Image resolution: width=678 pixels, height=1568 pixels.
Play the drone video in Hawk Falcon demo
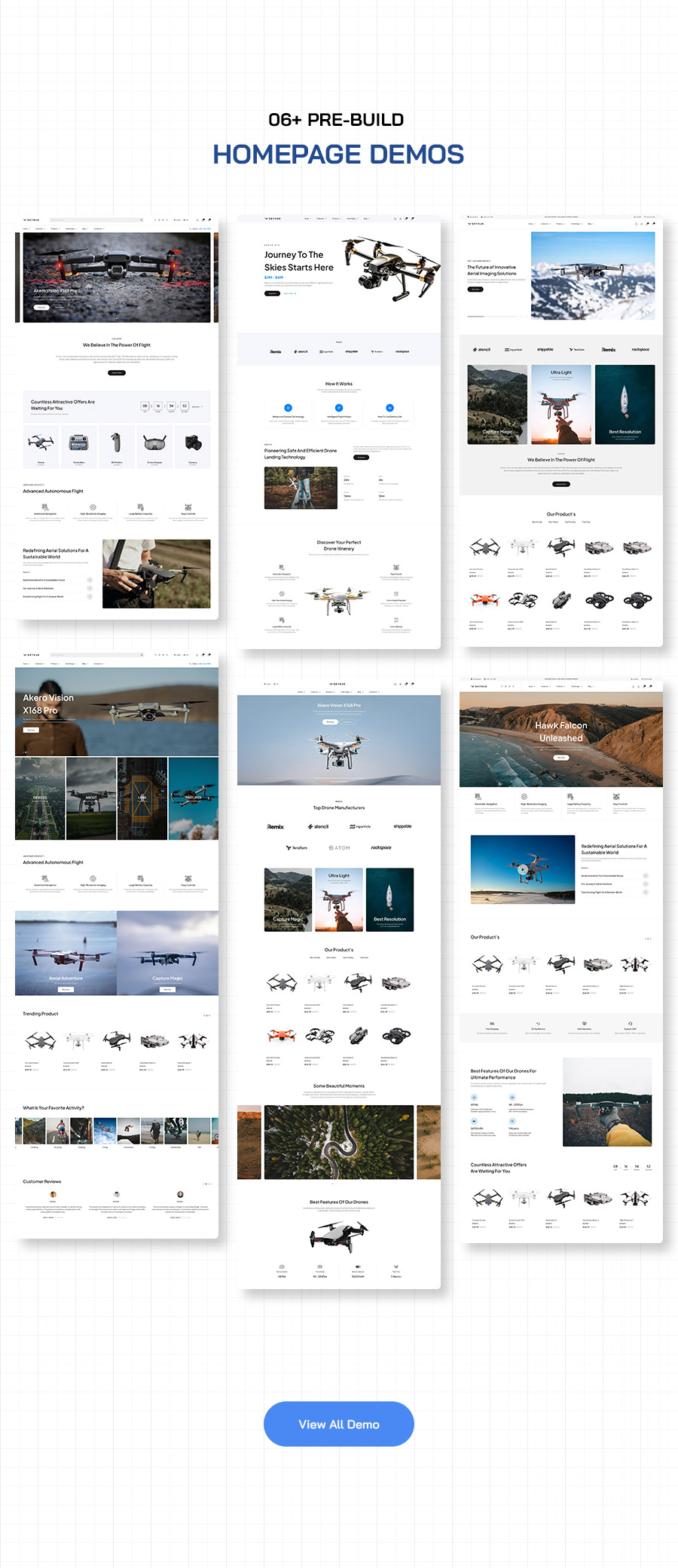(523, 869)
